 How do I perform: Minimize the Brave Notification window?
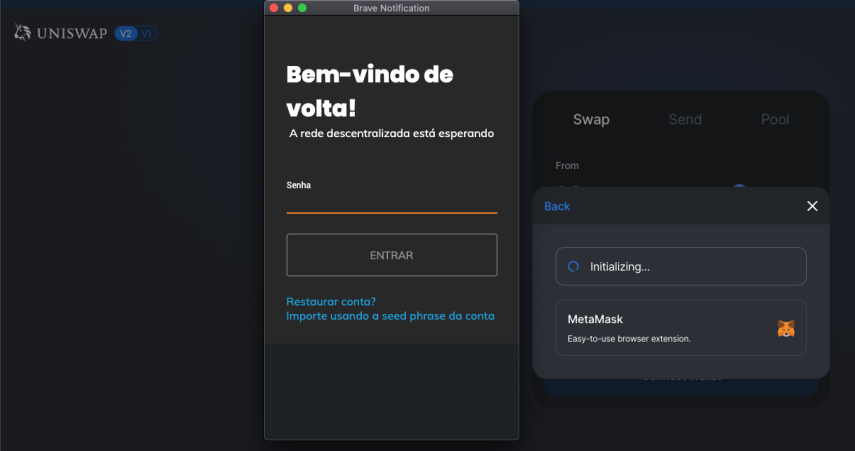pos(288,8)
